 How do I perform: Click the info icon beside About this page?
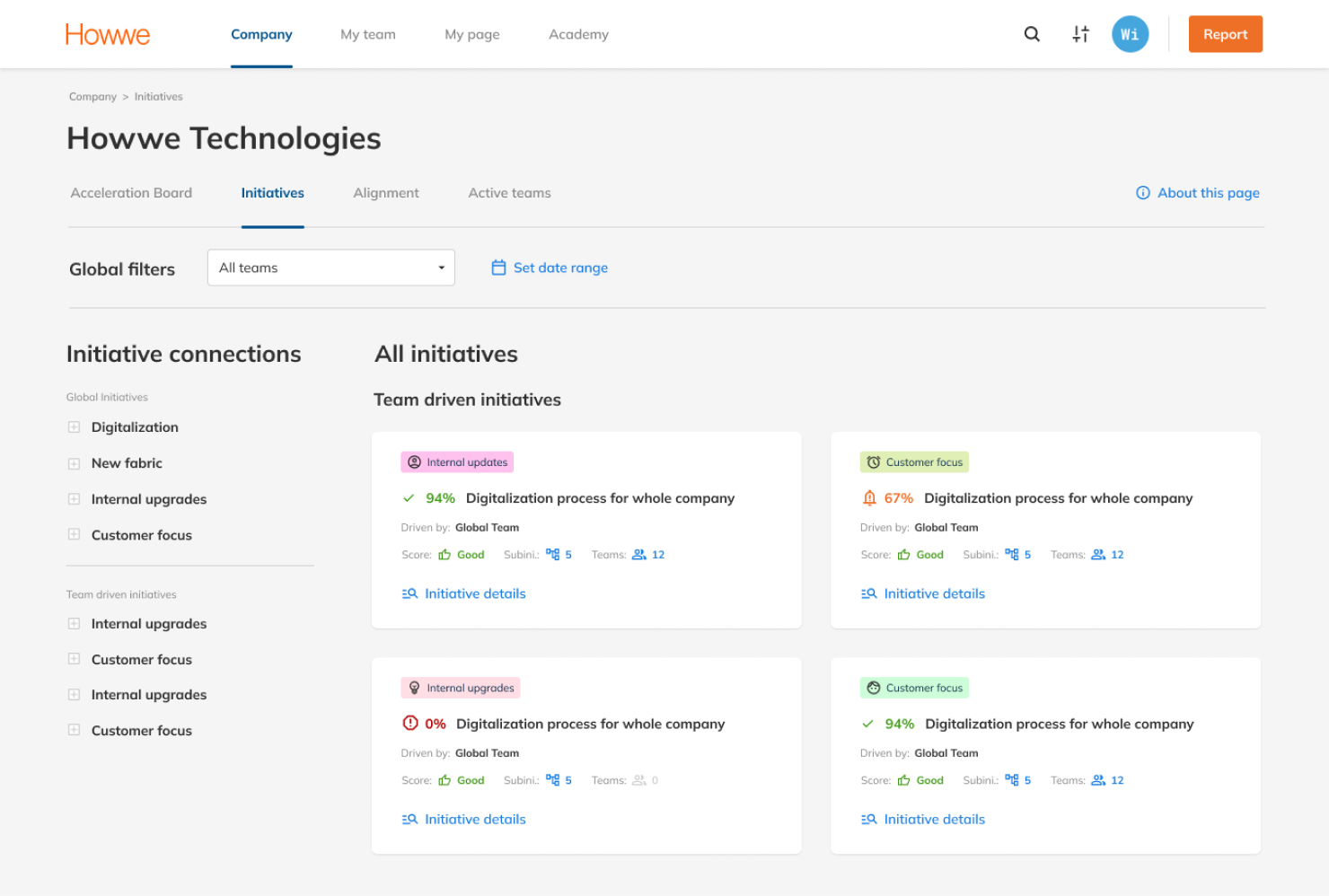point(1142,193)
